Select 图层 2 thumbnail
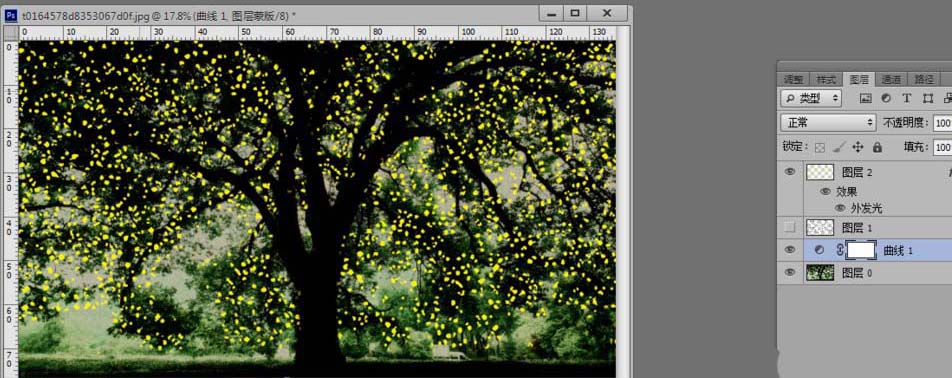952x378 pixels. click(820, 172)
